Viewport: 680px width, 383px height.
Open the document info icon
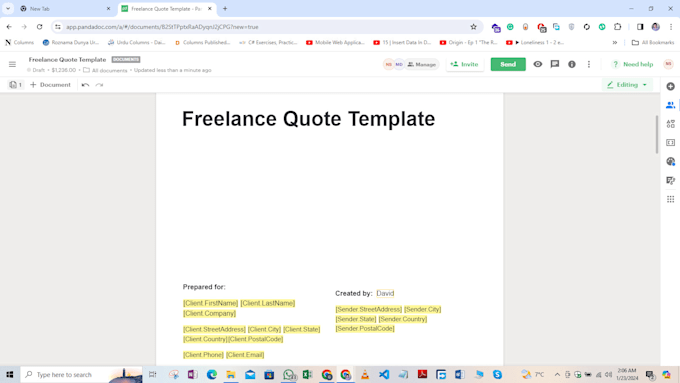(572, 64)
